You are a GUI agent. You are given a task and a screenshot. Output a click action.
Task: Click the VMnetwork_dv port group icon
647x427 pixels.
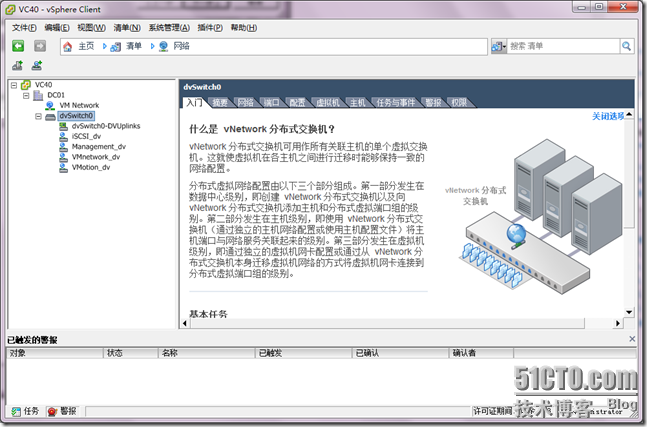(x=63, y=157)
